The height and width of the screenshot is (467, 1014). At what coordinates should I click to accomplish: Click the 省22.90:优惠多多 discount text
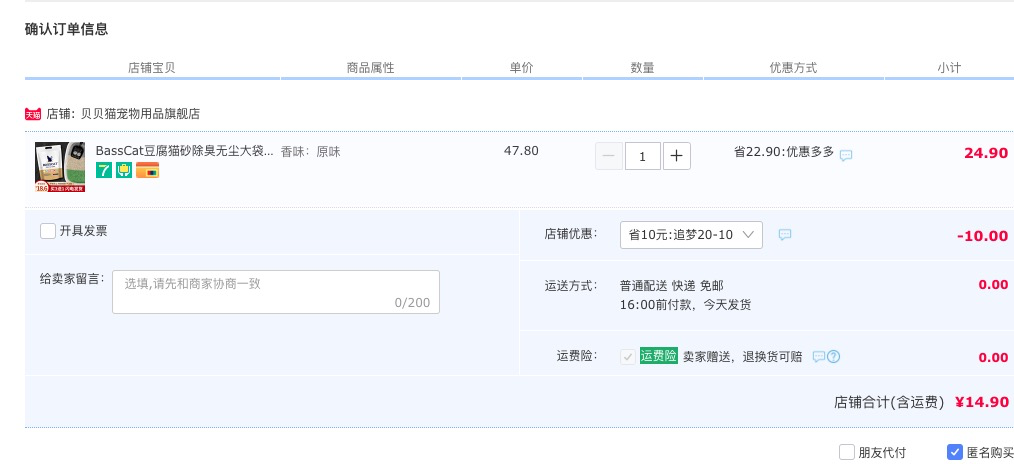pyautogui.click(x=784, y=152)
